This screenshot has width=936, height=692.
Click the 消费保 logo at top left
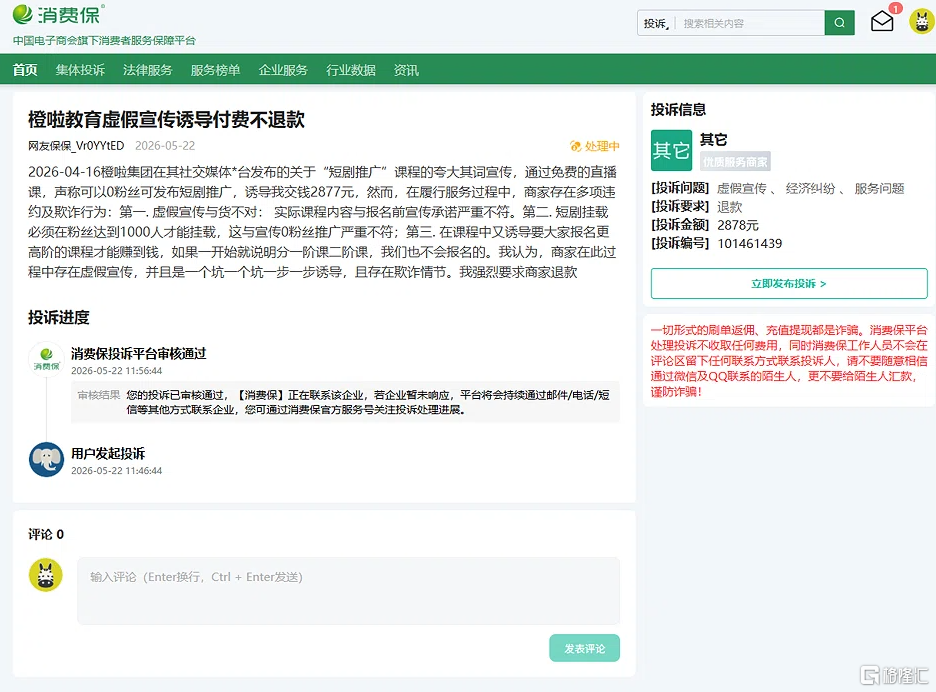click(x=58, y=14)
